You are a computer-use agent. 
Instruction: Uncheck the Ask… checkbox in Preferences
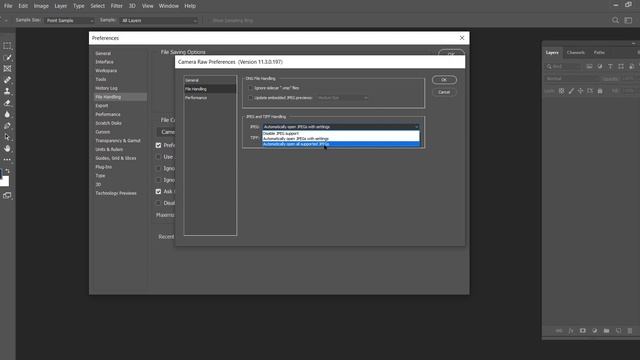coord(158,191)
